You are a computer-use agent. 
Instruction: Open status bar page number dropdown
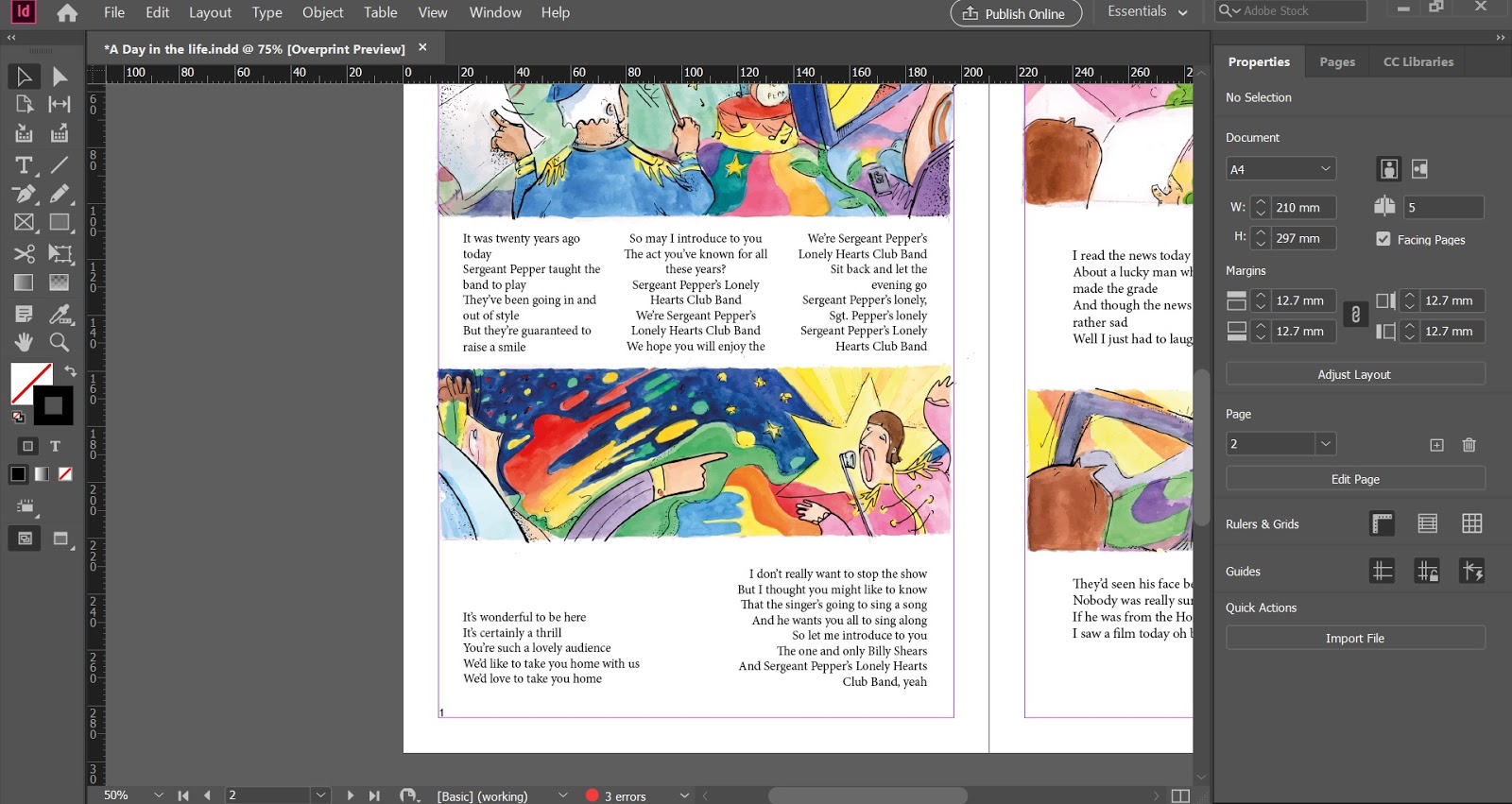point(321,795)
